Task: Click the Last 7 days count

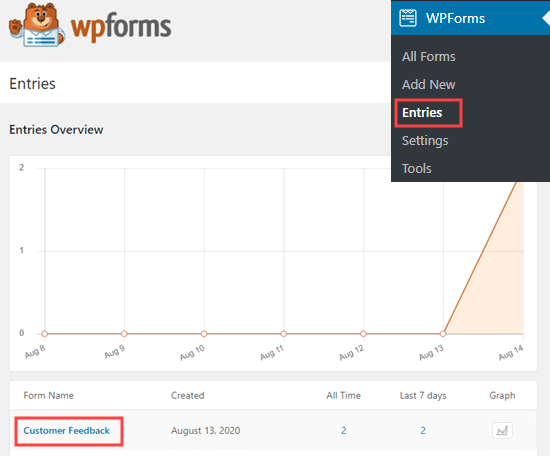Action: 423,430
